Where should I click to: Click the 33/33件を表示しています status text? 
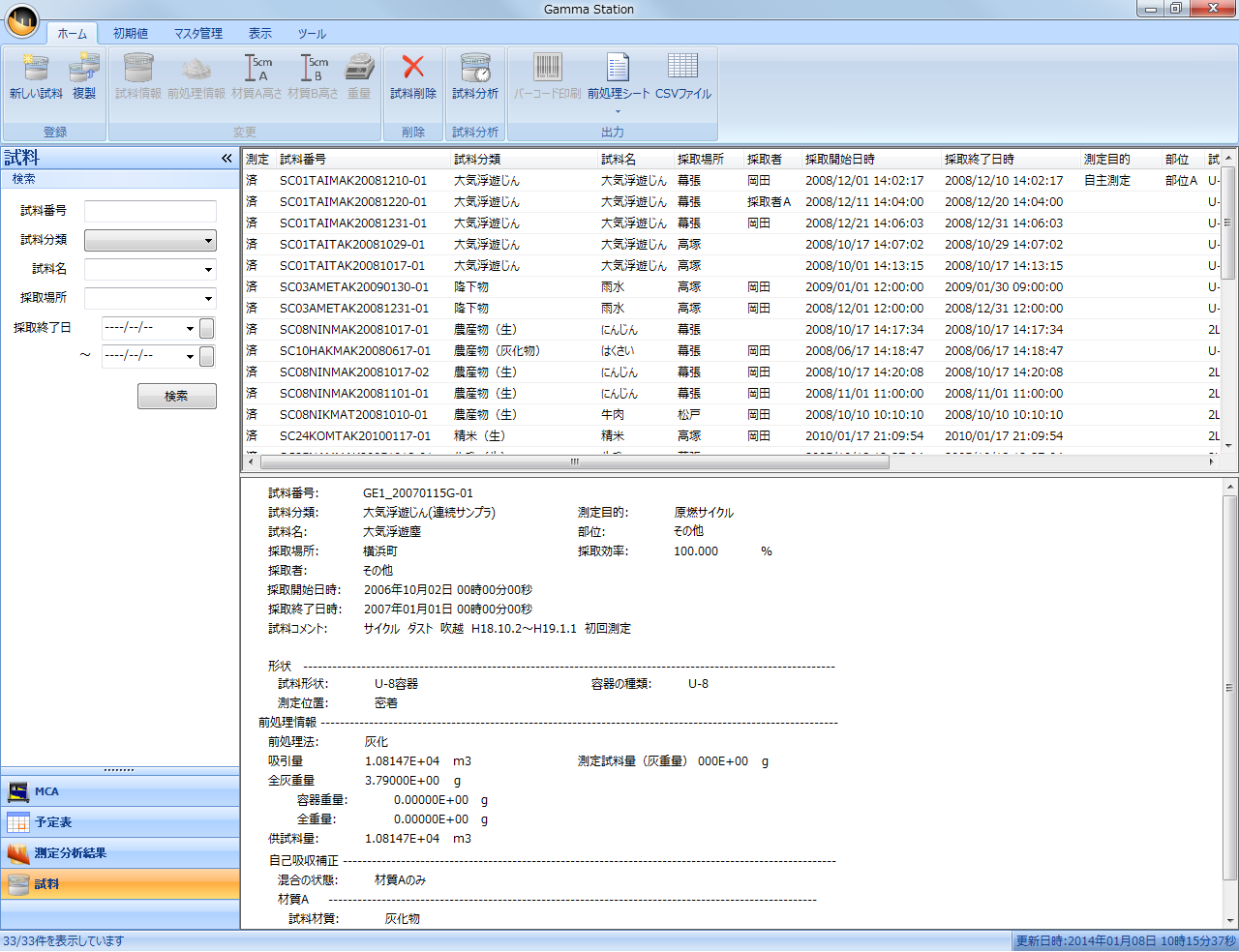click(x=63, y=941)
